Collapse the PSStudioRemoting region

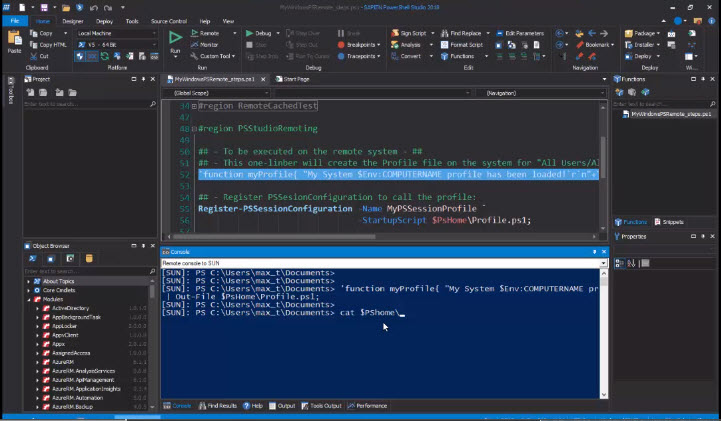click(x=194, y=129)
